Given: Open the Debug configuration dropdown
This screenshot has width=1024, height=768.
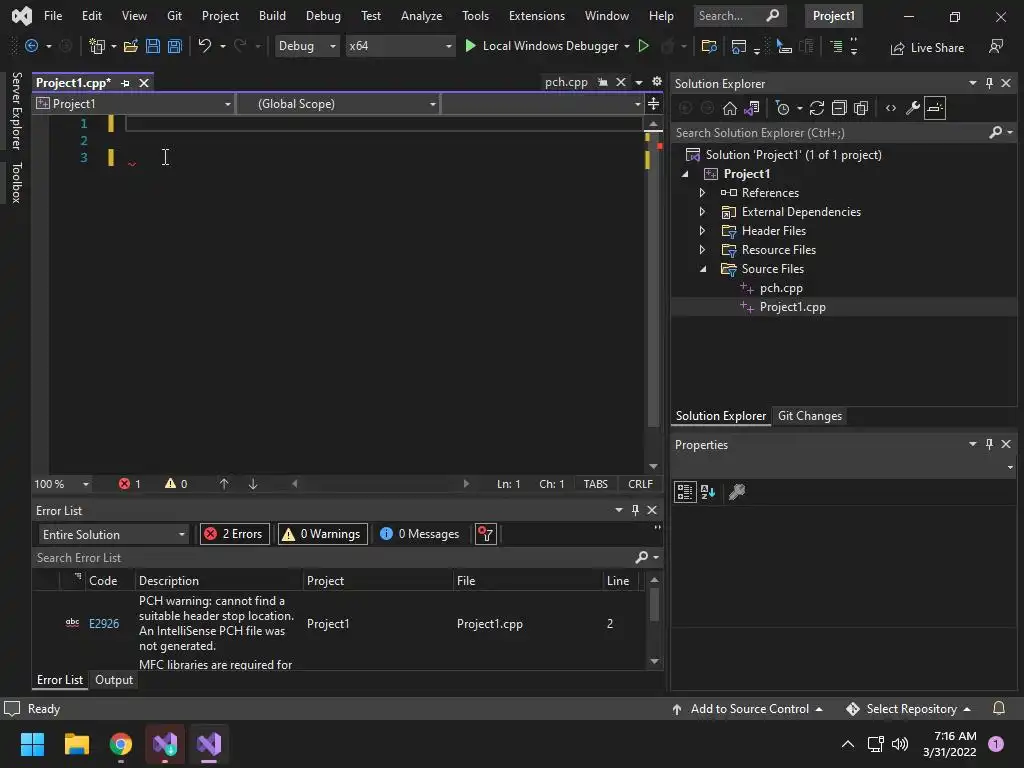Looking at the screenshot, I should (x=307, y=46).
